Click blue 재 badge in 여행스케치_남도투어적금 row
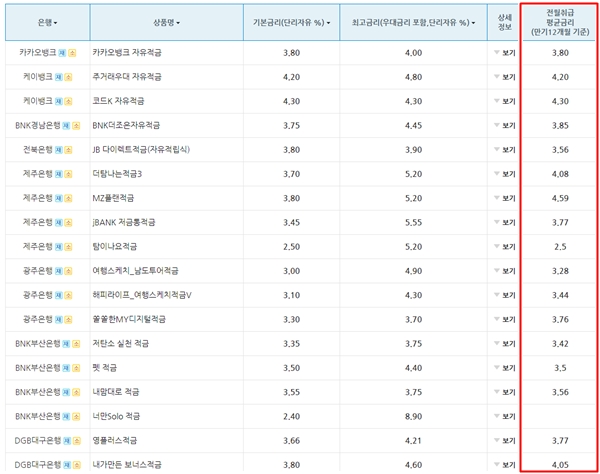This screenshot has height=474, width=600. click(x=59, y=271)
